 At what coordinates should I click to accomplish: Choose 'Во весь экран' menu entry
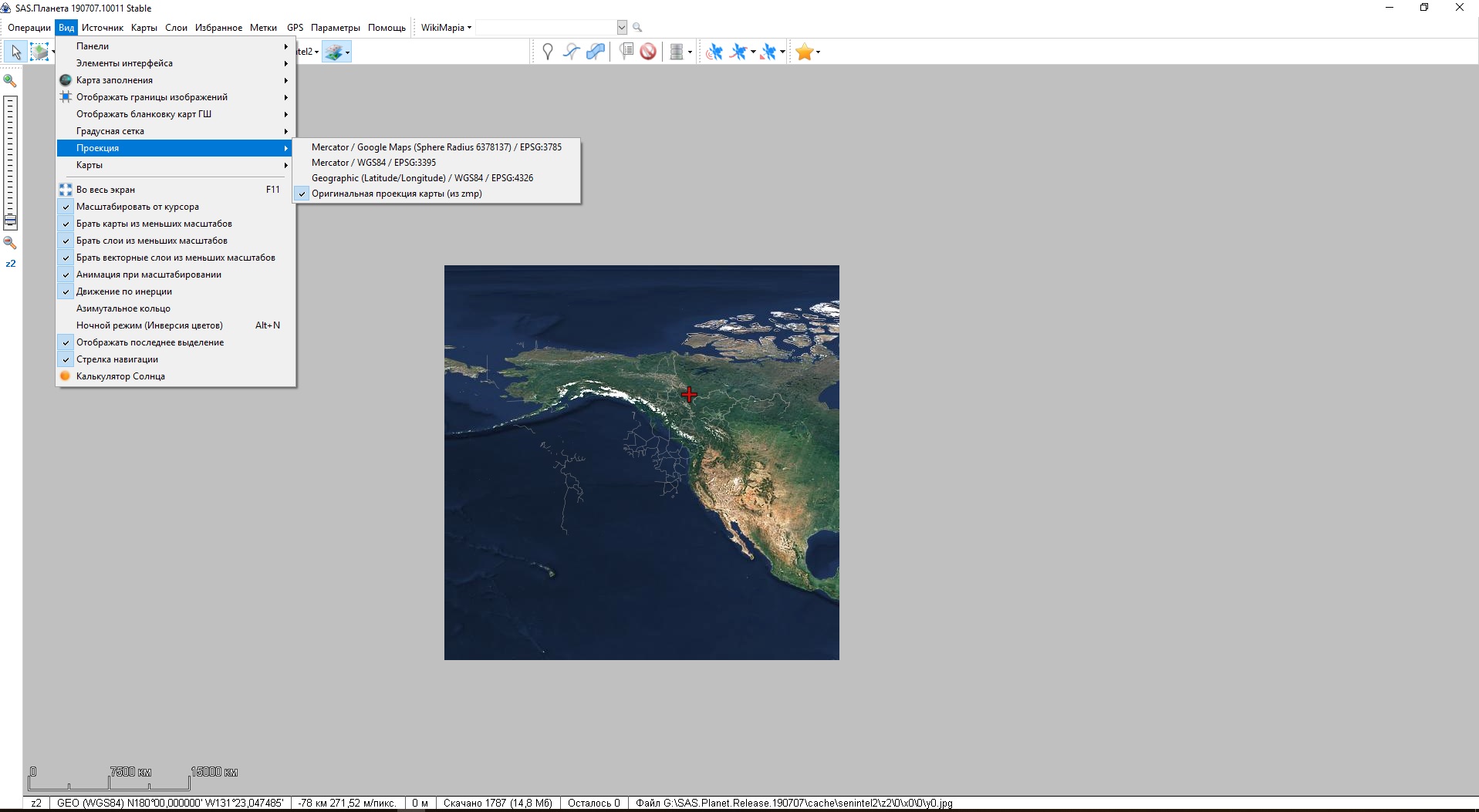[x=106, y=190]
